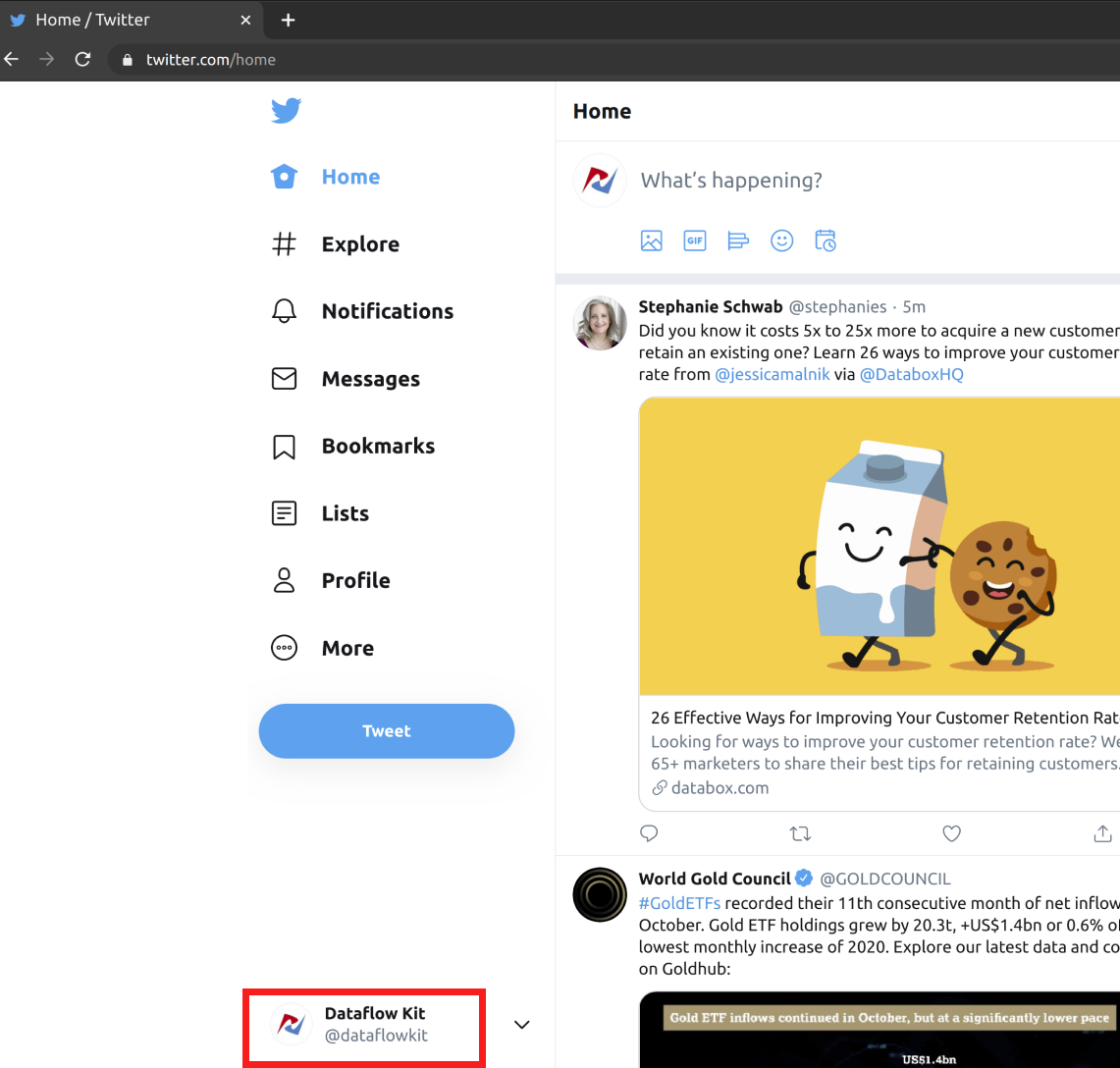Viewport: 1120px width, 1068px height.
Task: Open the milk and cookie card image
Action: click(x=880, y=547)
